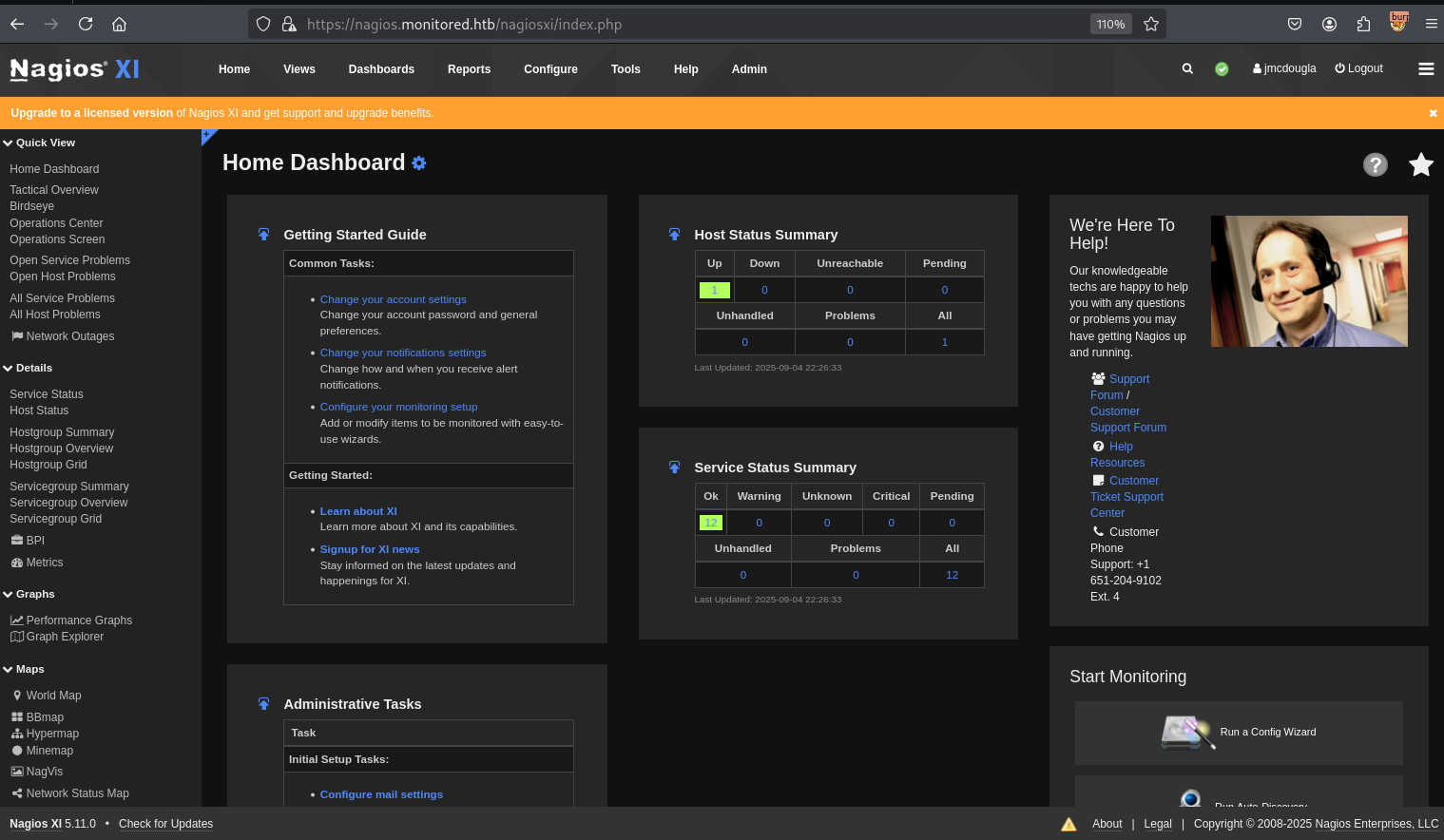Click the green system status check icon
1444x840 pixels.
1222,68
